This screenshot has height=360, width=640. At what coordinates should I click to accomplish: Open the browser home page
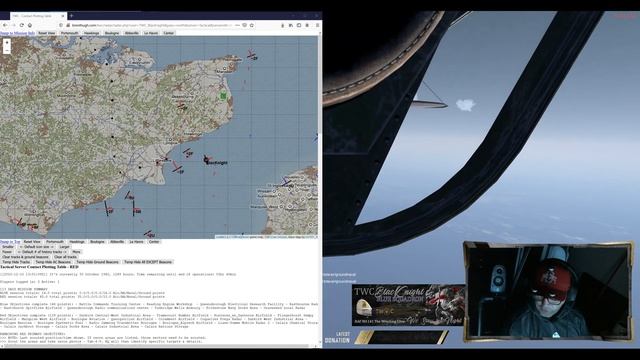(x=30, y=25)
